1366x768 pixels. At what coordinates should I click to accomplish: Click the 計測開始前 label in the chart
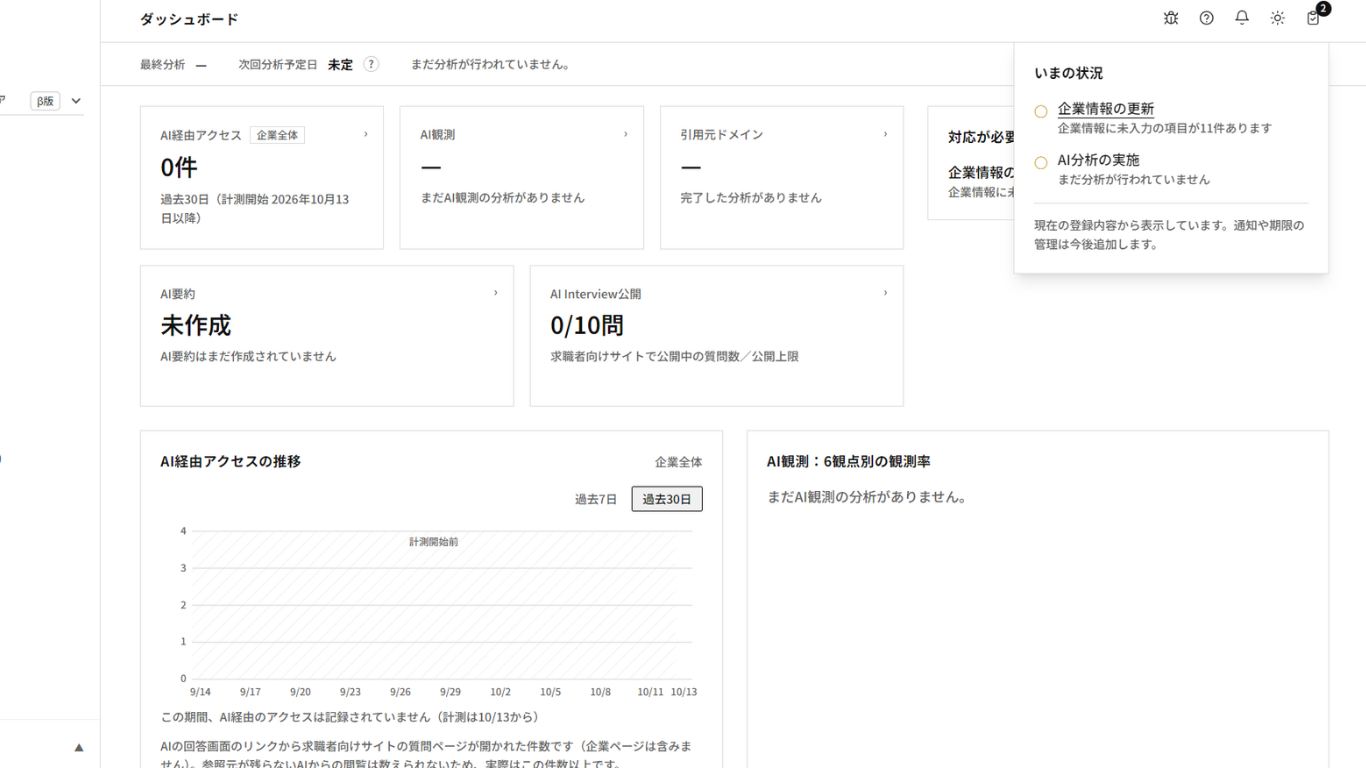[x=434, y=541]
